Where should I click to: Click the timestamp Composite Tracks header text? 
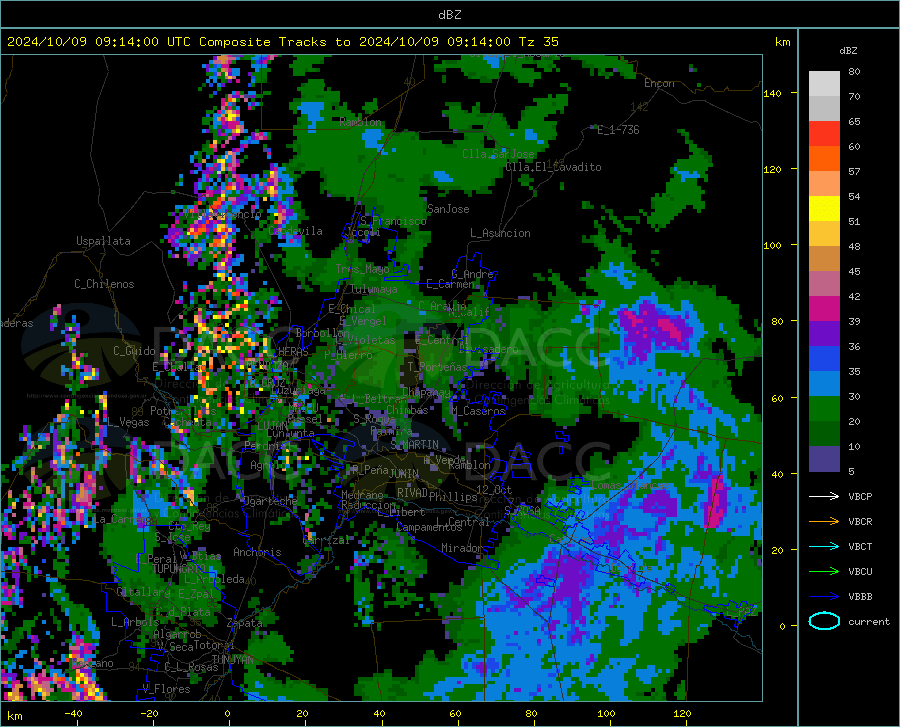coord(282,42)
